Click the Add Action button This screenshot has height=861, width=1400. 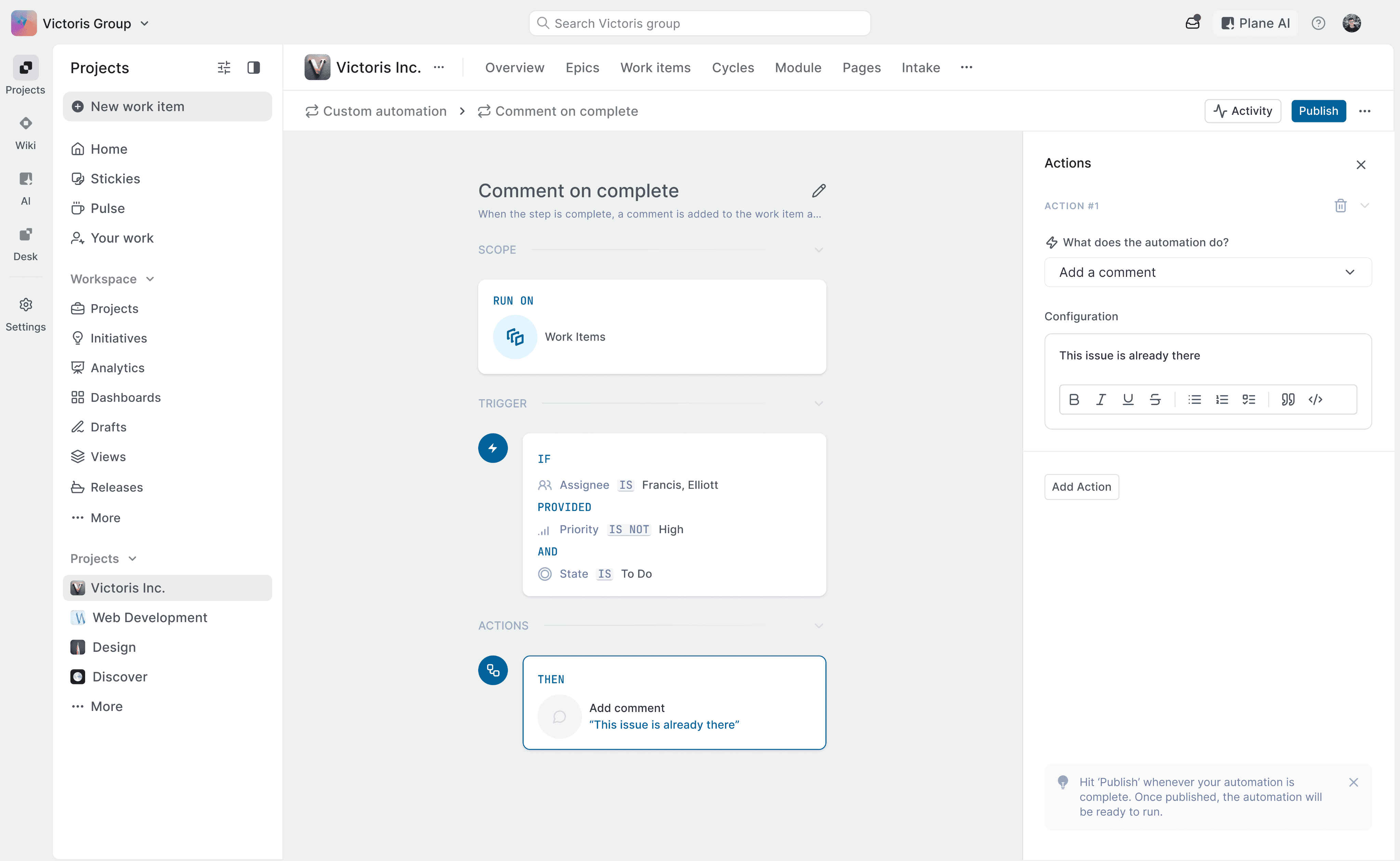pyautogui.click(x=1081, y=487)
